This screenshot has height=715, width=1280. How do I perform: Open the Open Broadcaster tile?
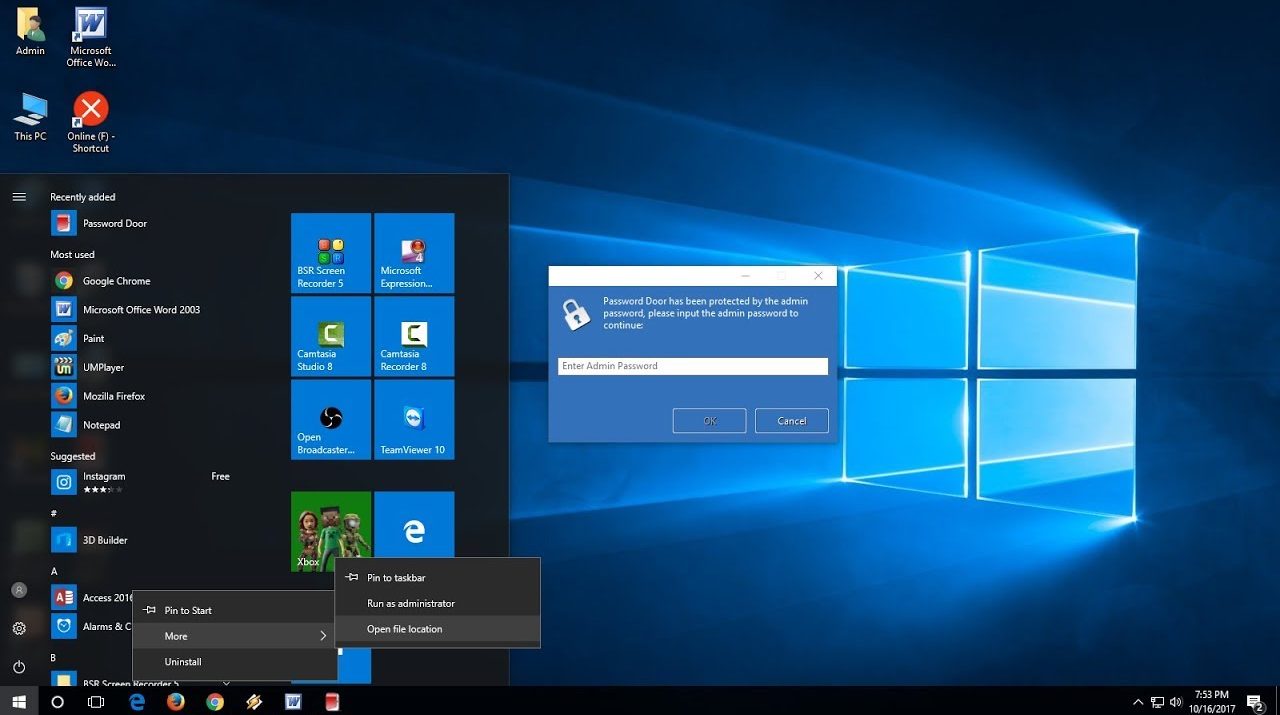tap(330, 419)
